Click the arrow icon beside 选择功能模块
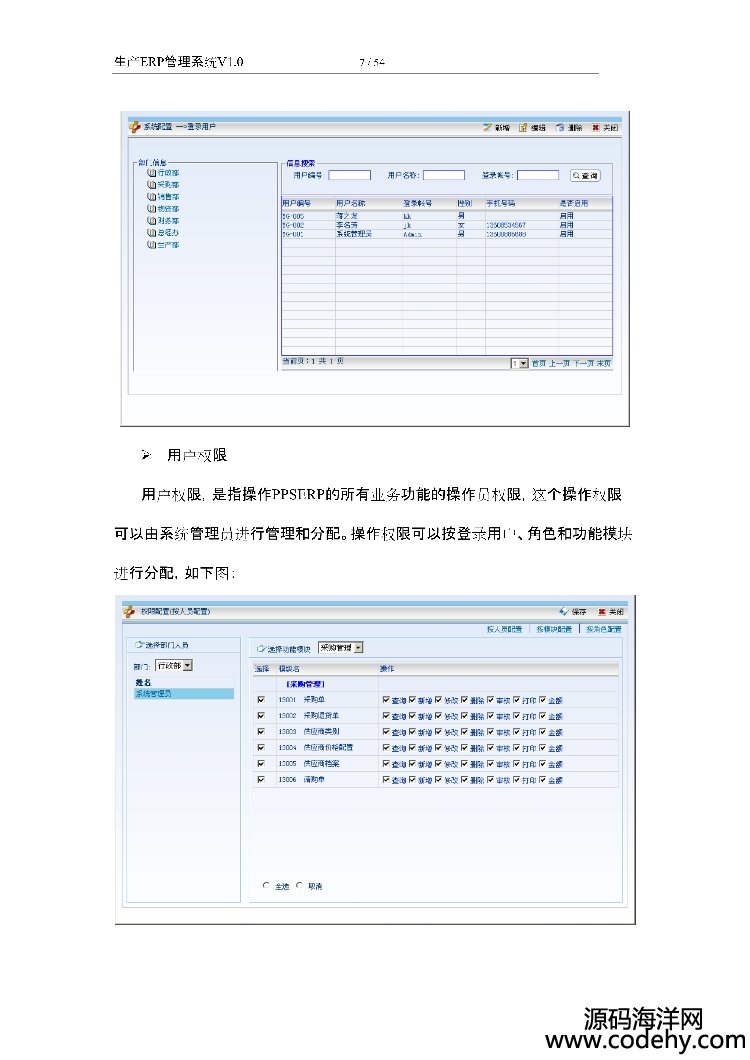Image resolution: width=750 pixels, height=1060 pixels. 261,649
